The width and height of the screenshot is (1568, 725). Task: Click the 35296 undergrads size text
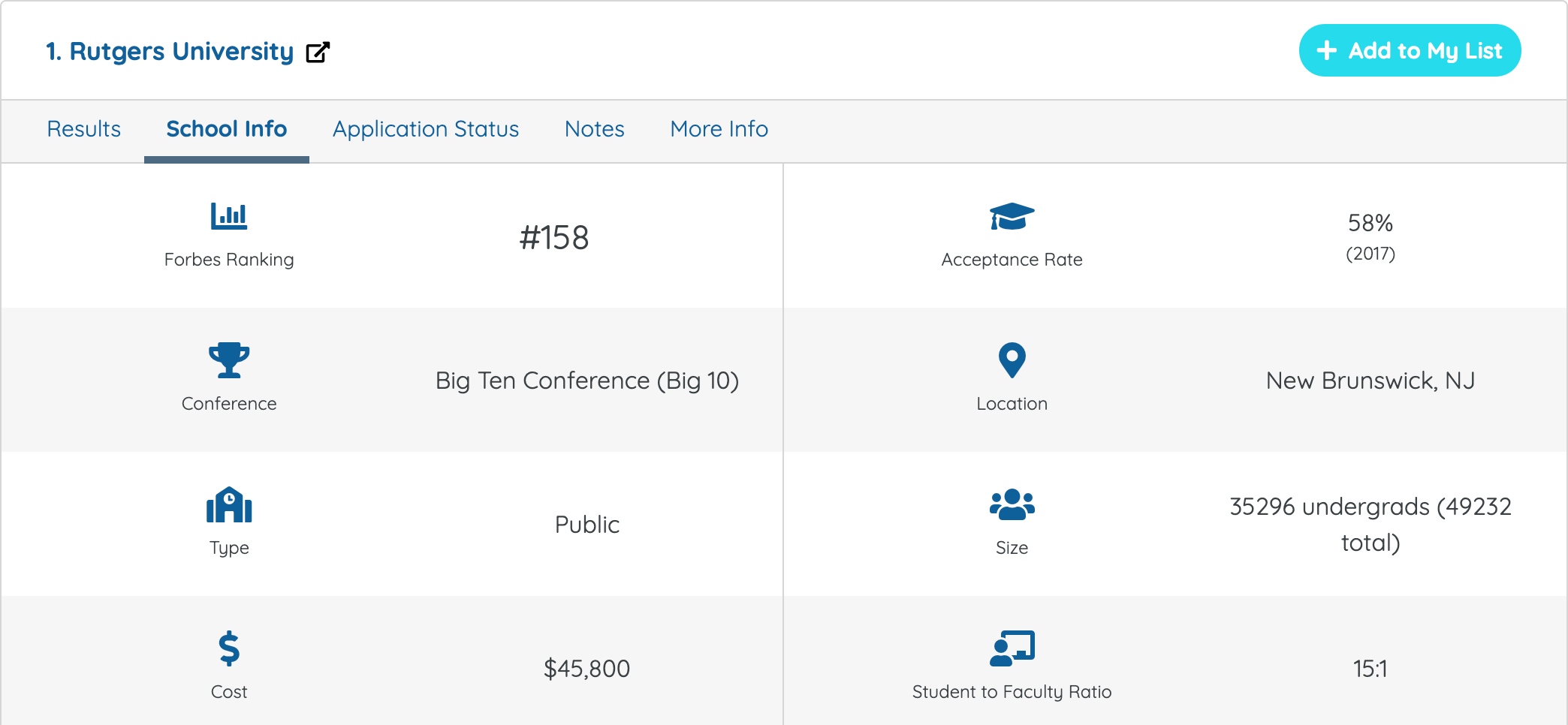click(1370, 525)
